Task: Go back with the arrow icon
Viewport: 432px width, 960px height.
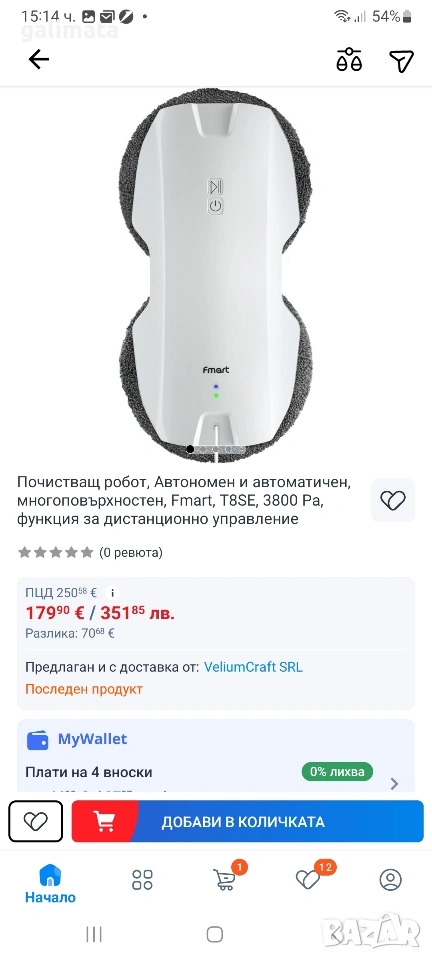Action: coord(39,59)
